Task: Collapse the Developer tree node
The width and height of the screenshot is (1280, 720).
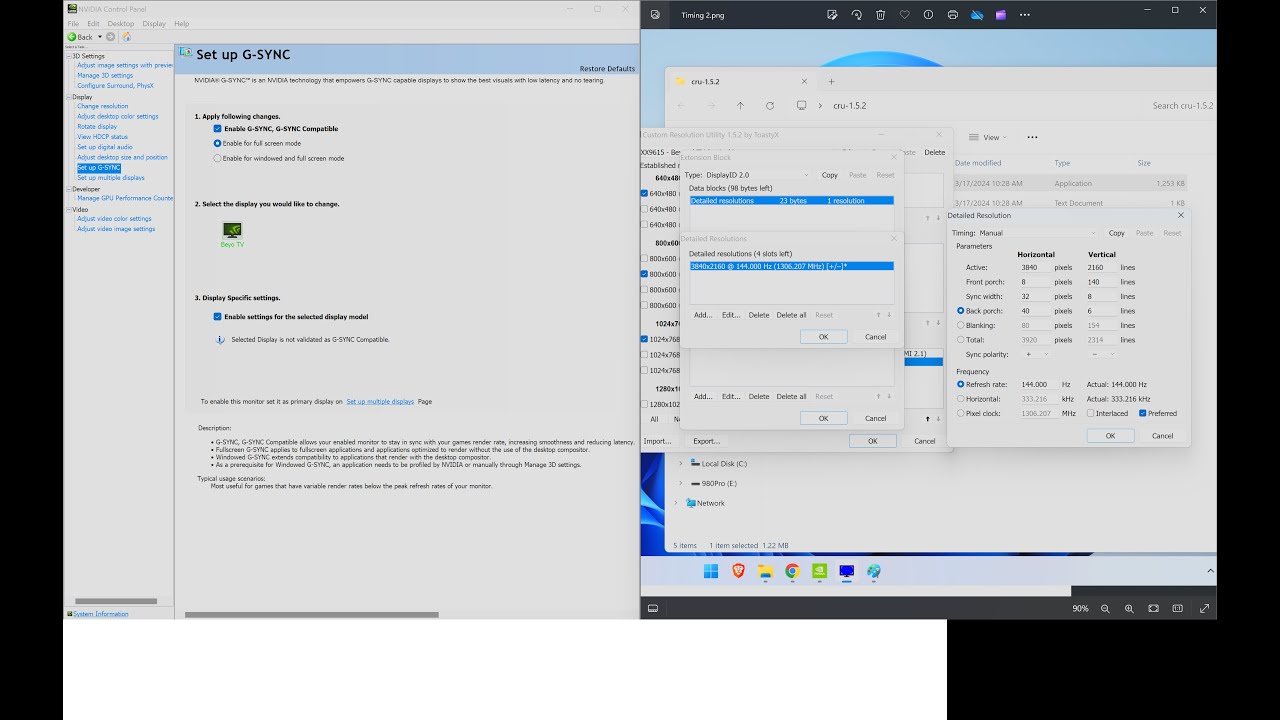Action: (x=69, y=188)
